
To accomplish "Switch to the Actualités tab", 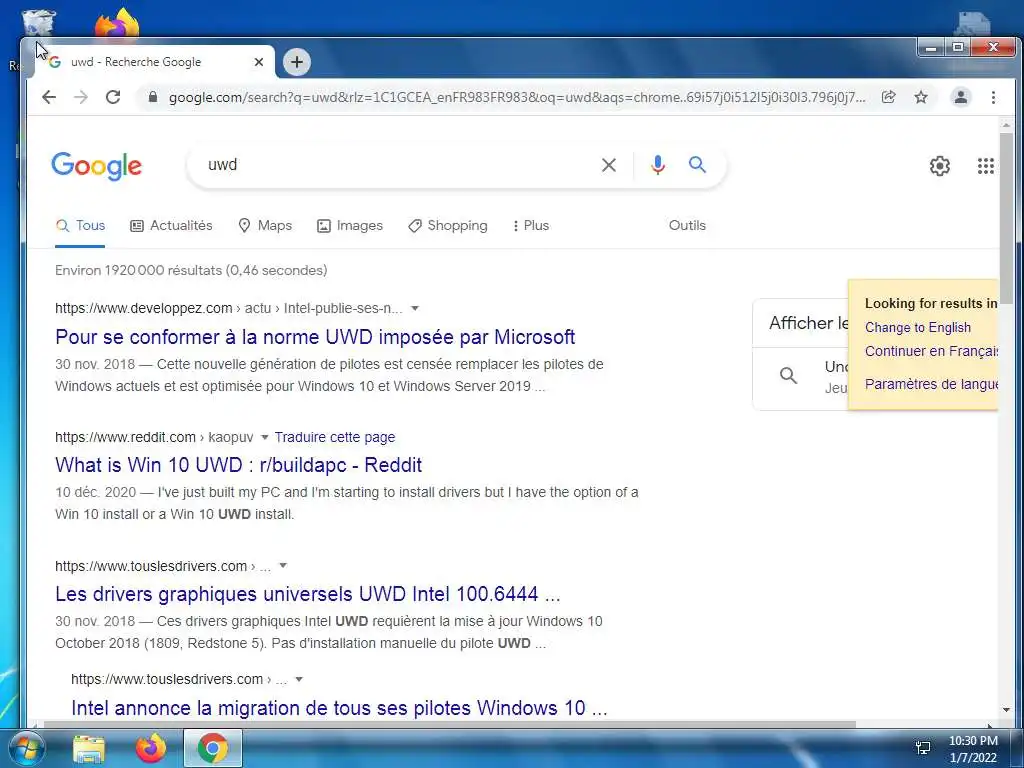I will (x=172, y=225).
